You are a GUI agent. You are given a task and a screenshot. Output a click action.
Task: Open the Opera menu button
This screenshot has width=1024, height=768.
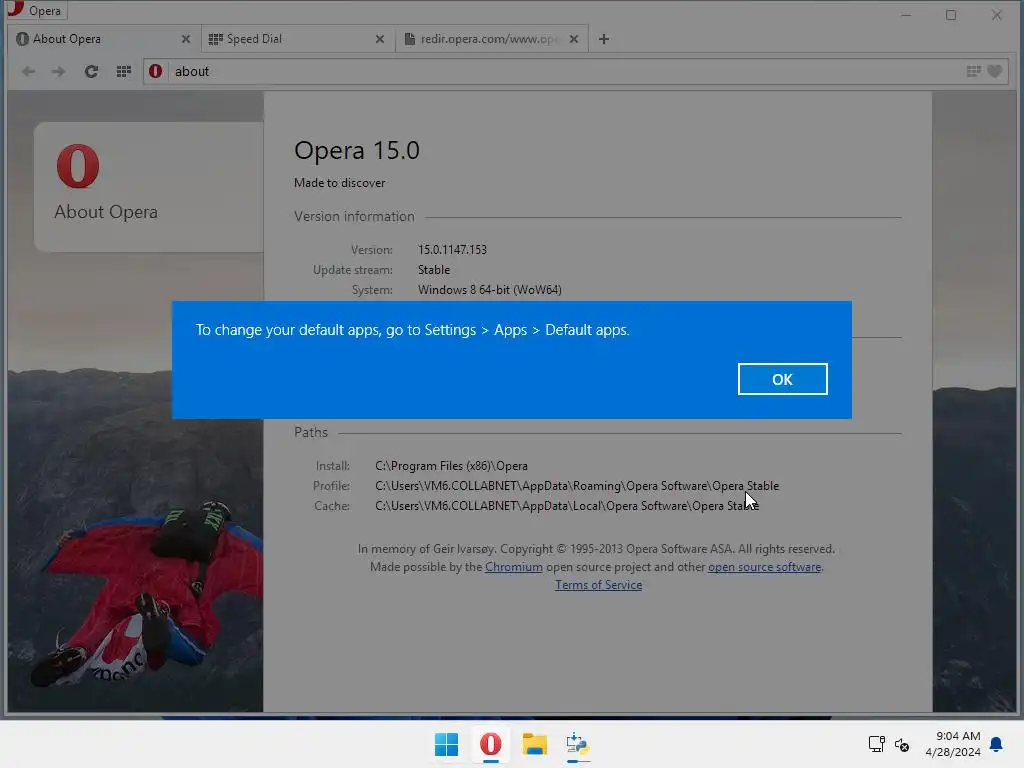pyautogui.click(x=36, y=10)
